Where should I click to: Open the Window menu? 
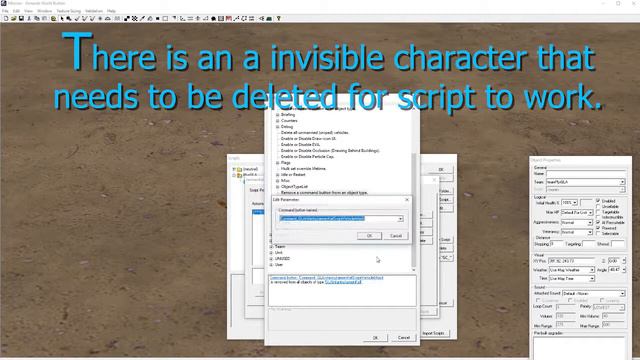(44, 11)
